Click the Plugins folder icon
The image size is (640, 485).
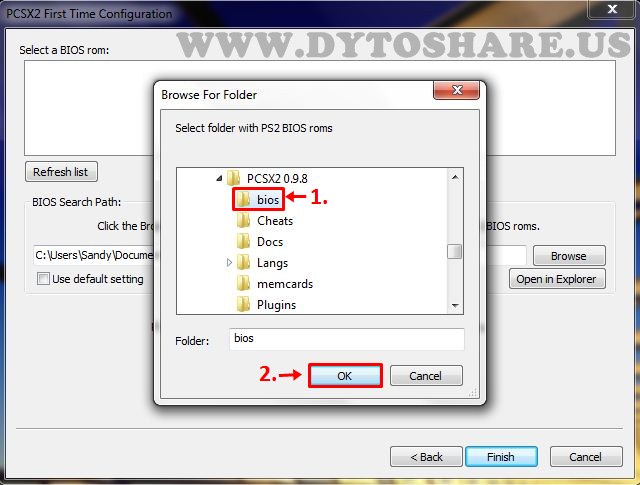244,305
